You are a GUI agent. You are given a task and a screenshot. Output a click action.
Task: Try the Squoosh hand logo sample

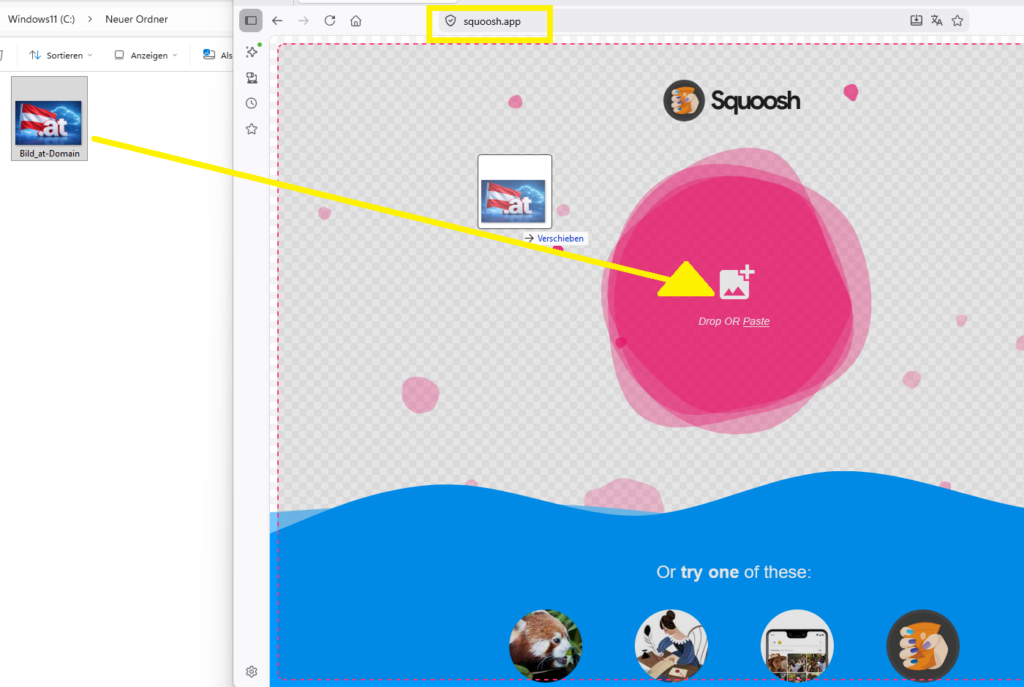click(923, 645)
